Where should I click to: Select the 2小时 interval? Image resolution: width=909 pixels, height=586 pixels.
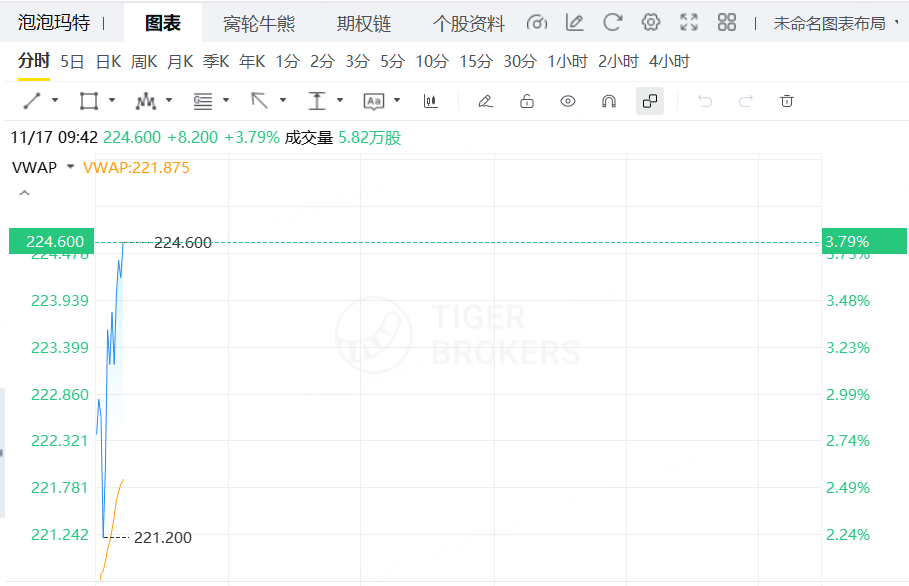pyautogui.click(x=618, y=61)
